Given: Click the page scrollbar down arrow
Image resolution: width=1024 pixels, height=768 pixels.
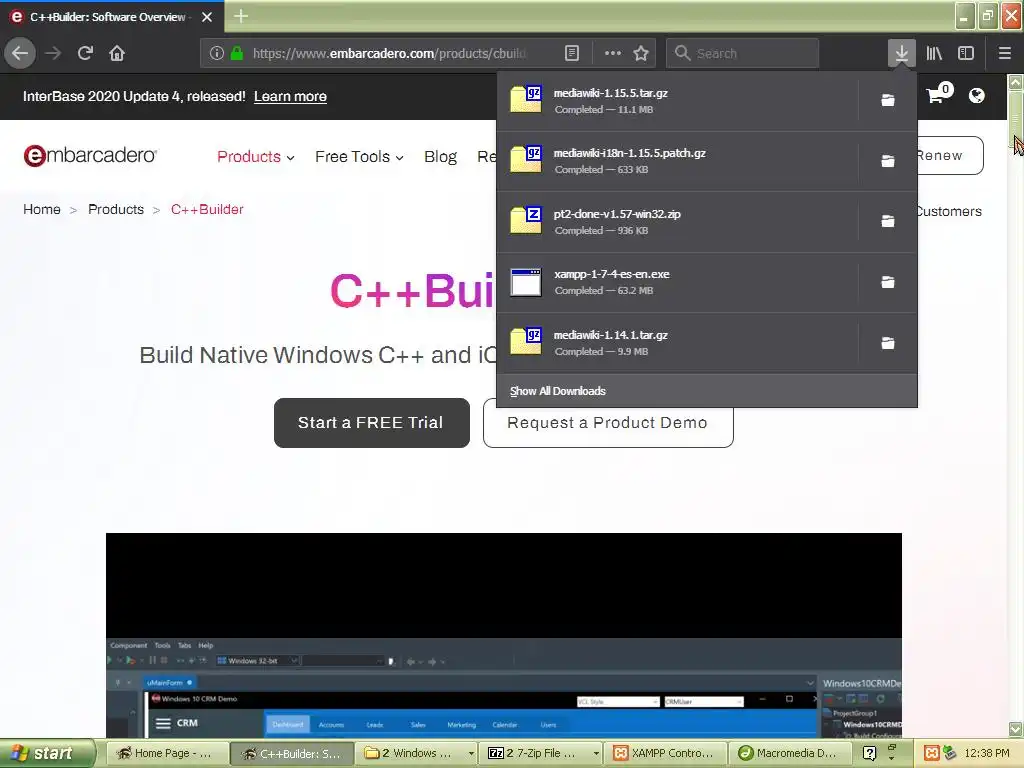Looking at the screenshot, I should 1015,729.
